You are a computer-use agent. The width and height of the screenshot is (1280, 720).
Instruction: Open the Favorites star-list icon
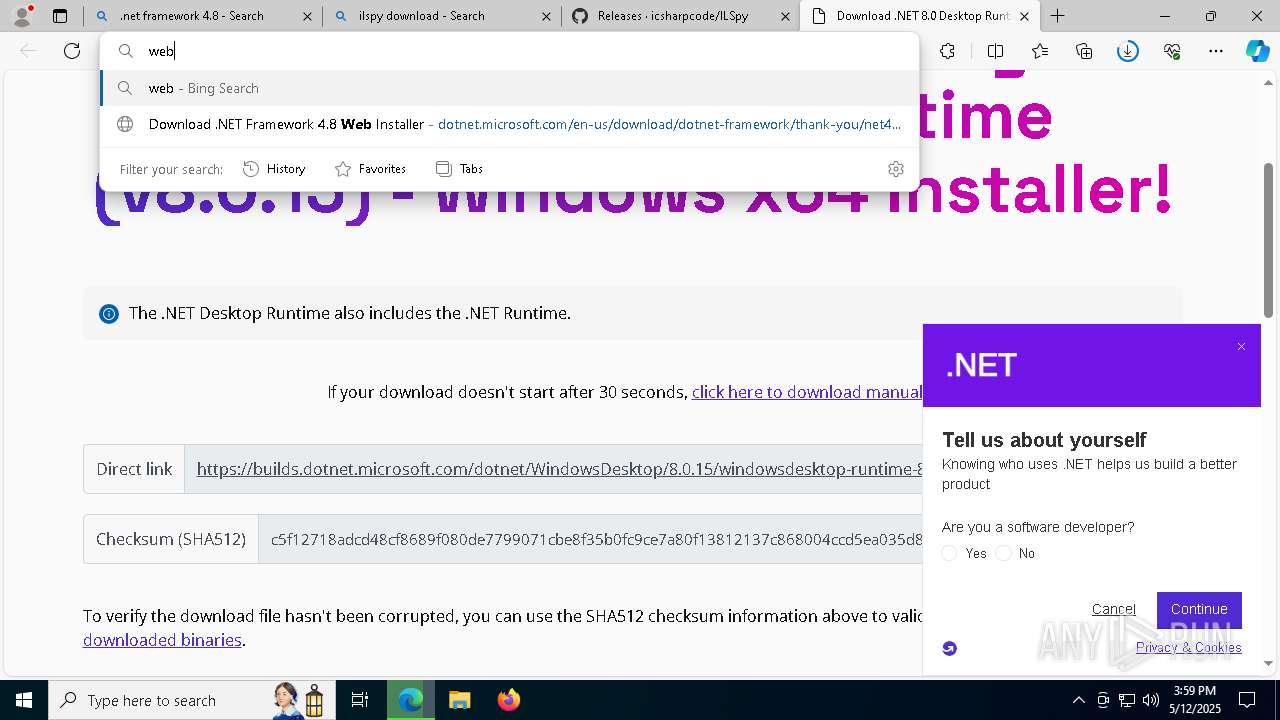(1040, 51)
